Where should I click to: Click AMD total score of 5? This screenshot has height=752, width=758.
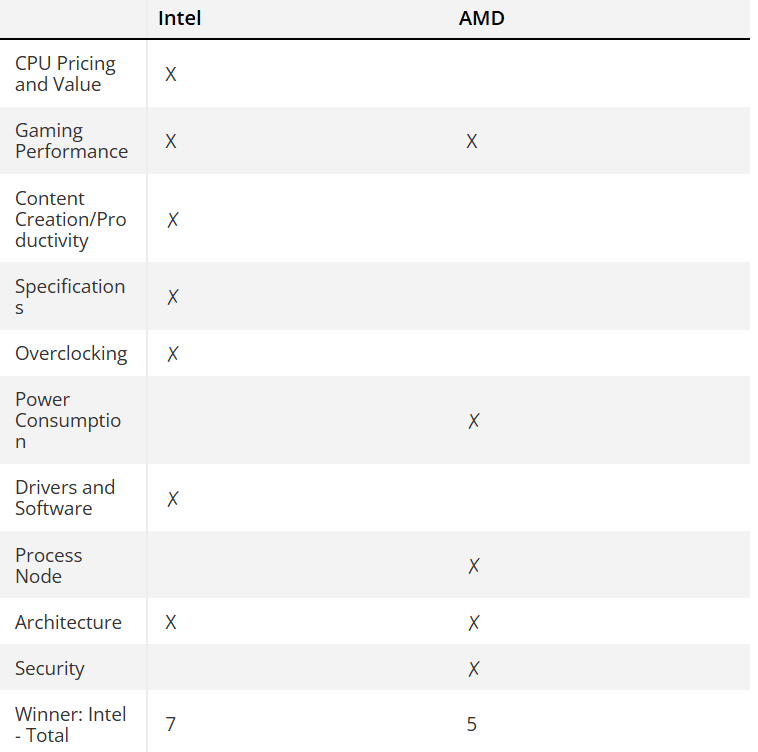click(472, 724)
